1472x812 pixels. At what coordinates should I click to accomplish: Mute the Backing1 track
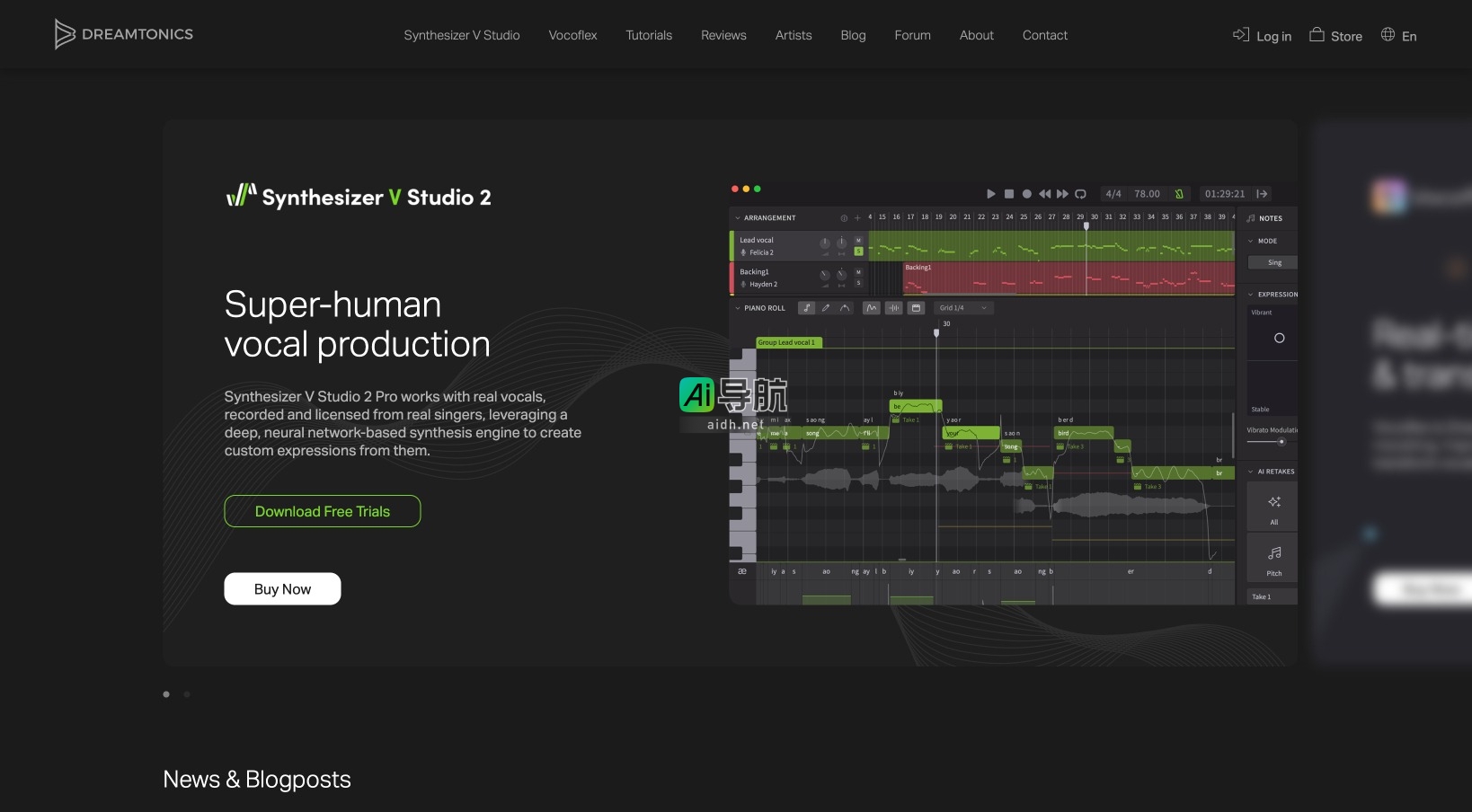coord(858,271)
